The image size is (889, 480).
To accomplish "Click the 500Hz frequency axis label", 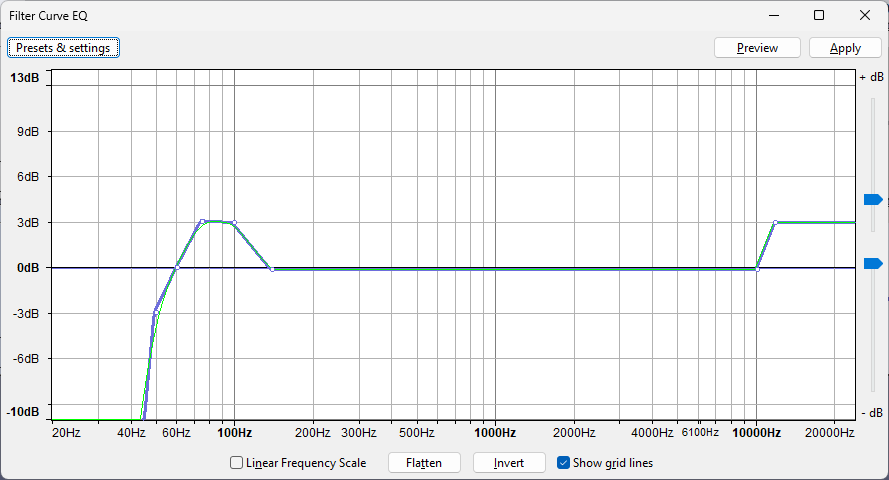I will 417,433.
